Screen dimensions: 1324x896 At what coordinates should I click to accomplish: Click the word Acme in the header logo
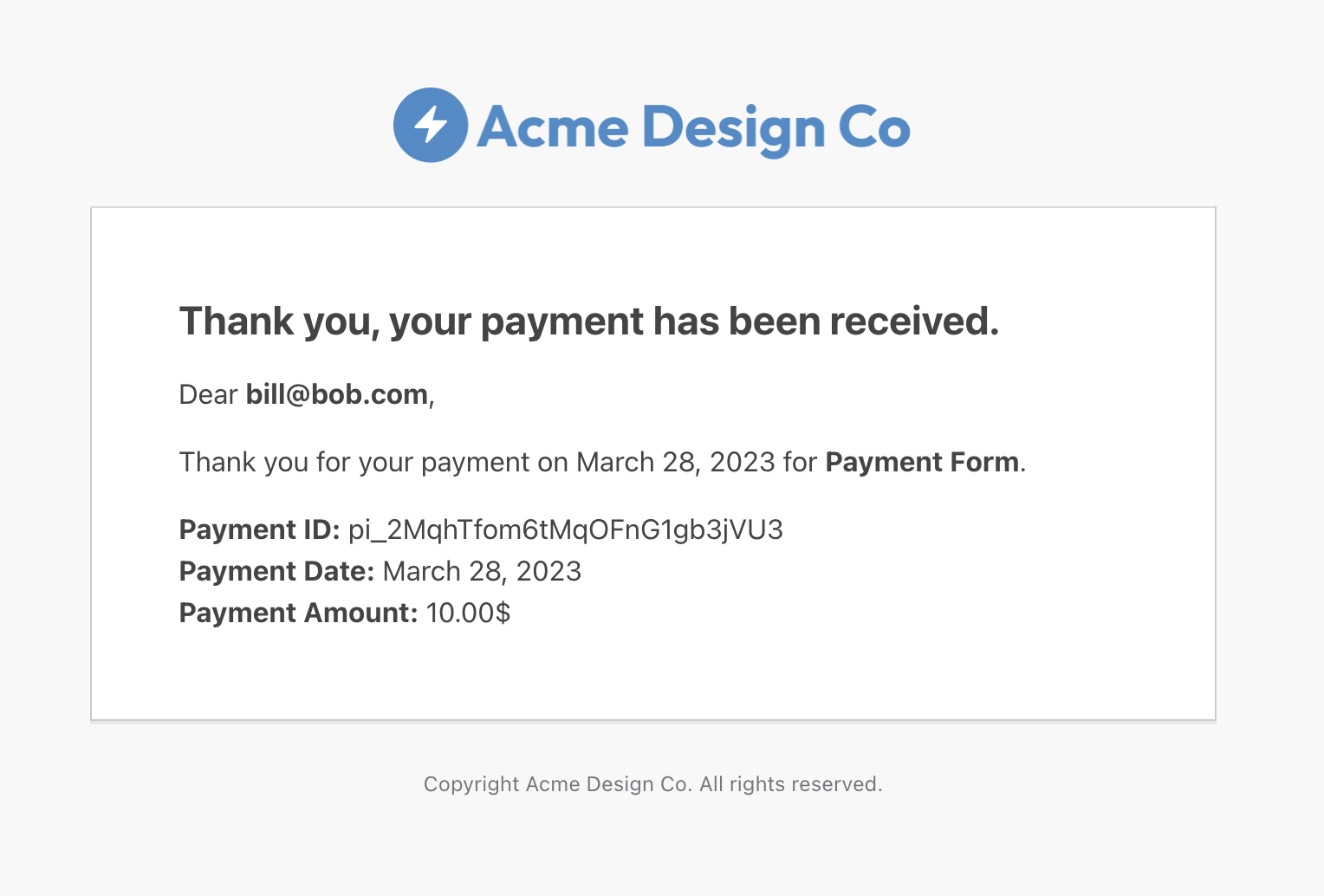click(x=553, y=127)
